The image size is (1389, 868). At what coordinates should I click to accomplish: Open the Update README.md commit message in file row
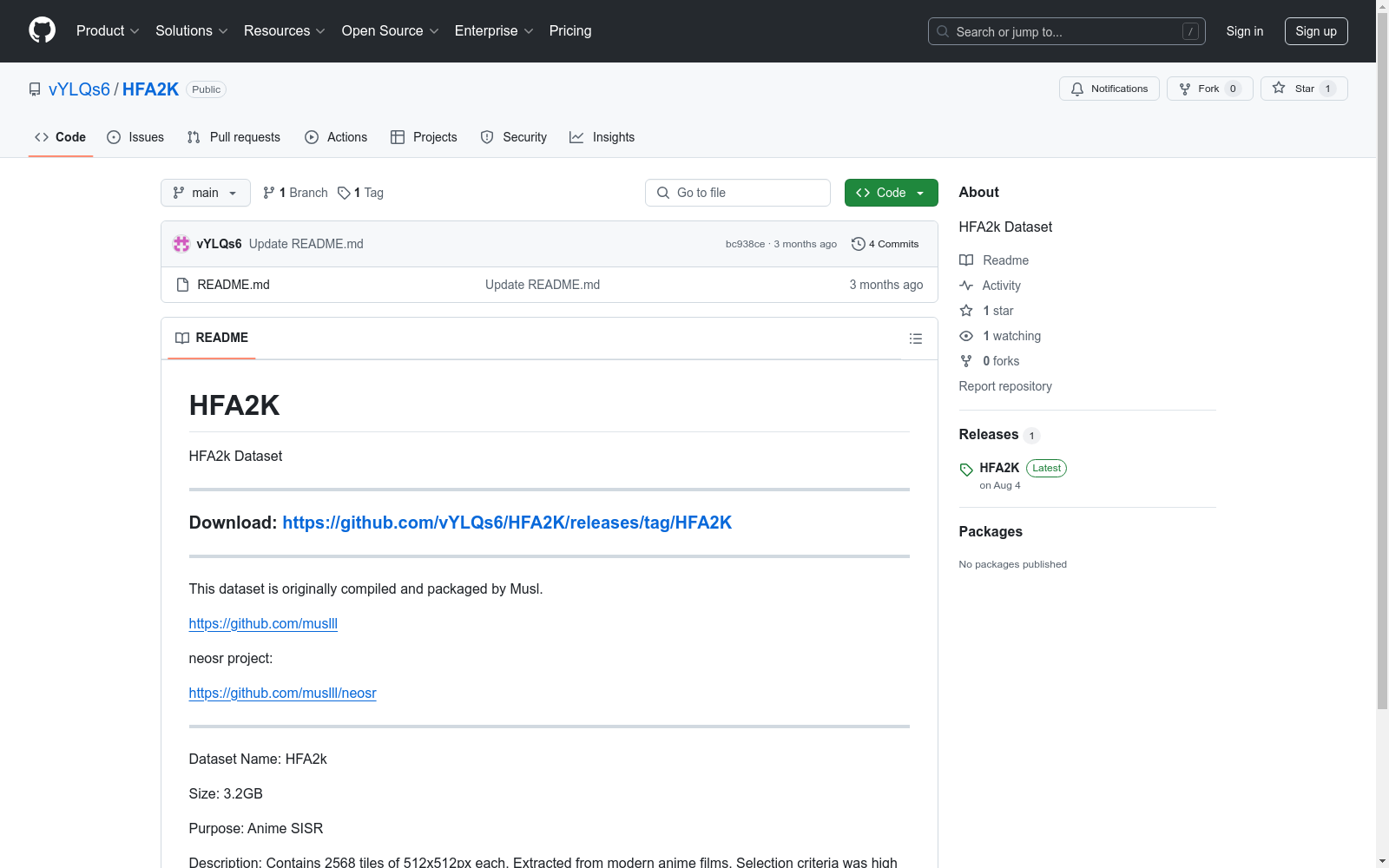(x=543, y=285)
